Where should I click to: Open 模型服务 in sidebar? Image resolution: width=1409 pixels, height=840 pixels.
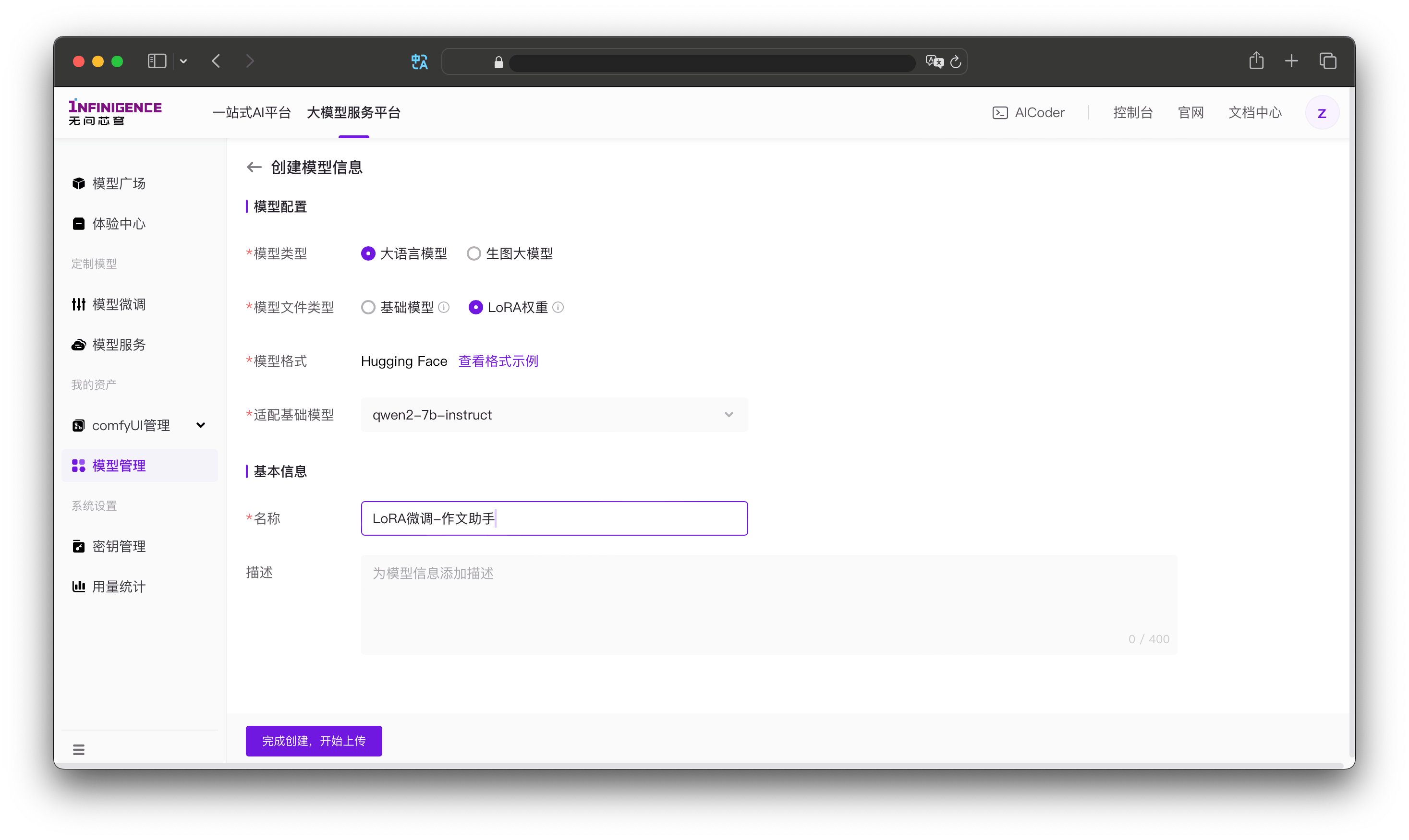(x=139, y=345)
